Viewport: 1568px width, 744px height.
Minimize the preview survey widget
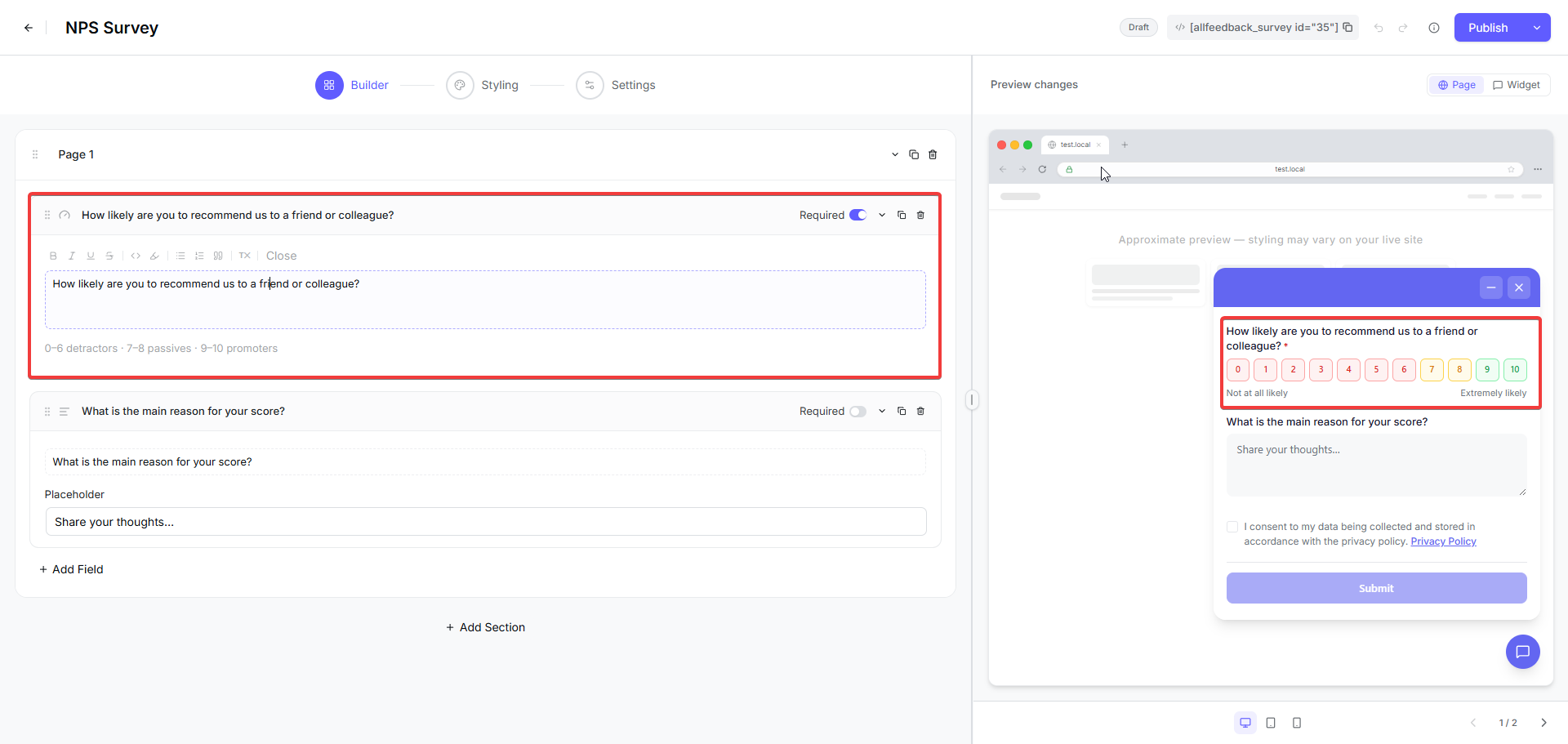click(1491, 287)
